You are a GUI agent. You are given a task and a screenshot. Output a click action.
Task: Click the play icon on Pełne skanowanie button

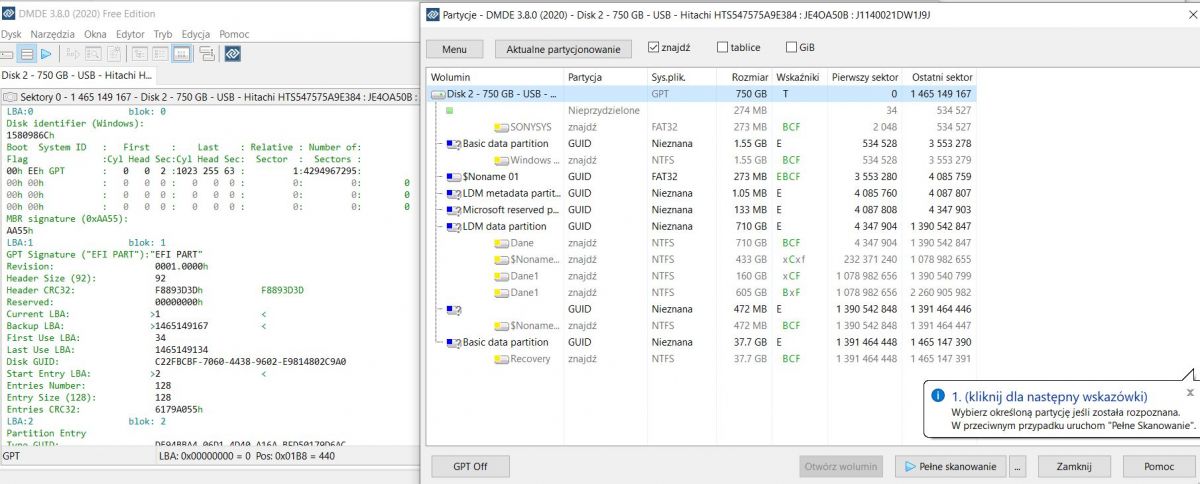pyautogui.click(x=910, y=467)
